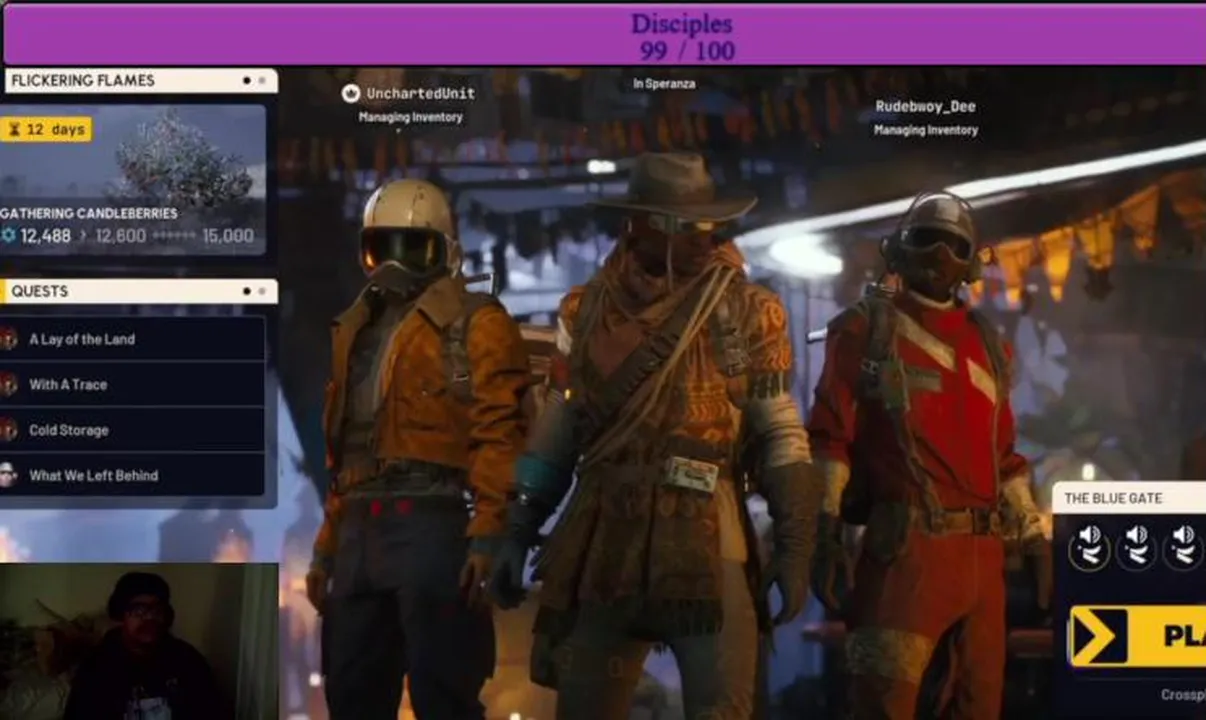Switch to second page dot in Flickering Flames
The width and height of the screenshot is (1206, 720).
(x=262, y=80)
